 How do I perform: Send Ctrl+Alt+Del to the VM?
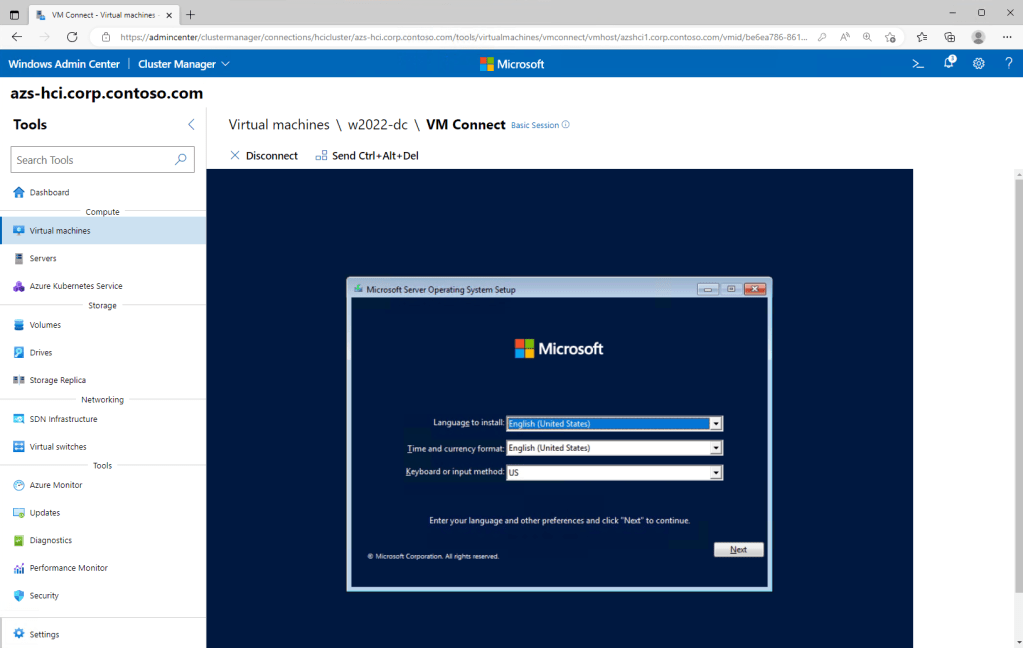point(367,156)
